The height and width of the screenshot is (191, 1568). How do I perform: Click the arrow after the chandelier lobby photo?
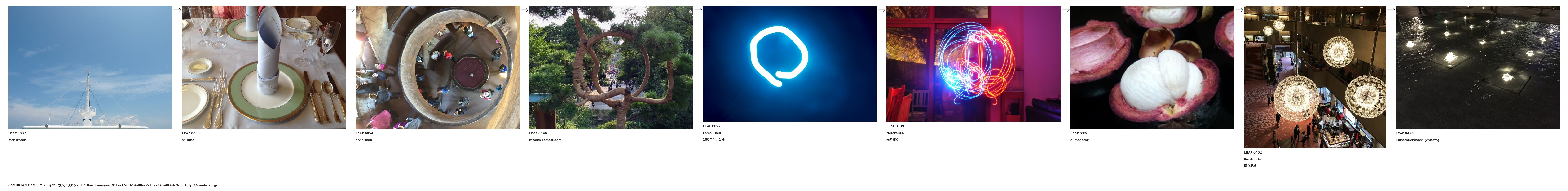tap(1391, 10)
